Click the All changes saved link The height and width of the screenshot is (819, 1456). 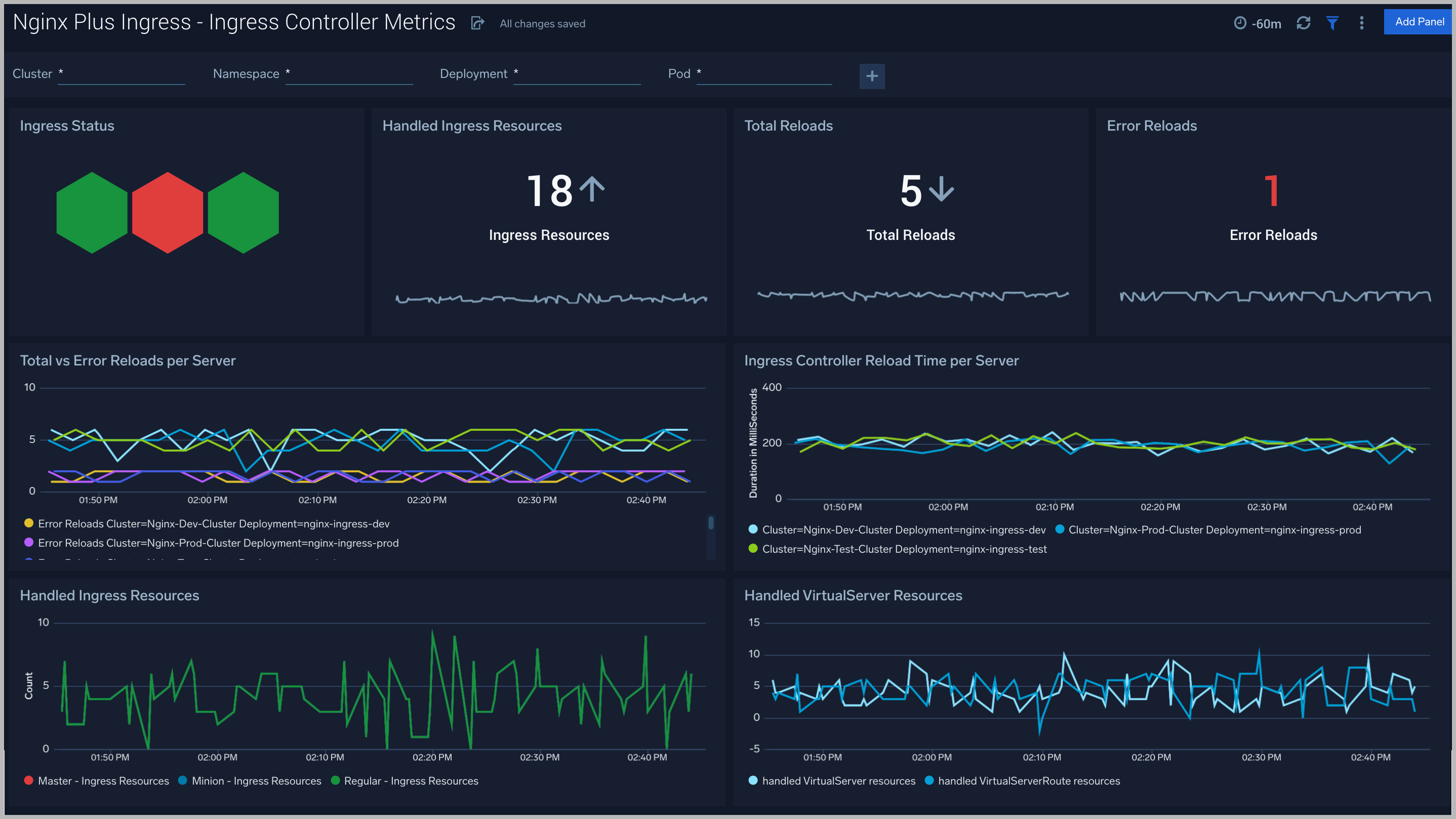pos(542,23)
